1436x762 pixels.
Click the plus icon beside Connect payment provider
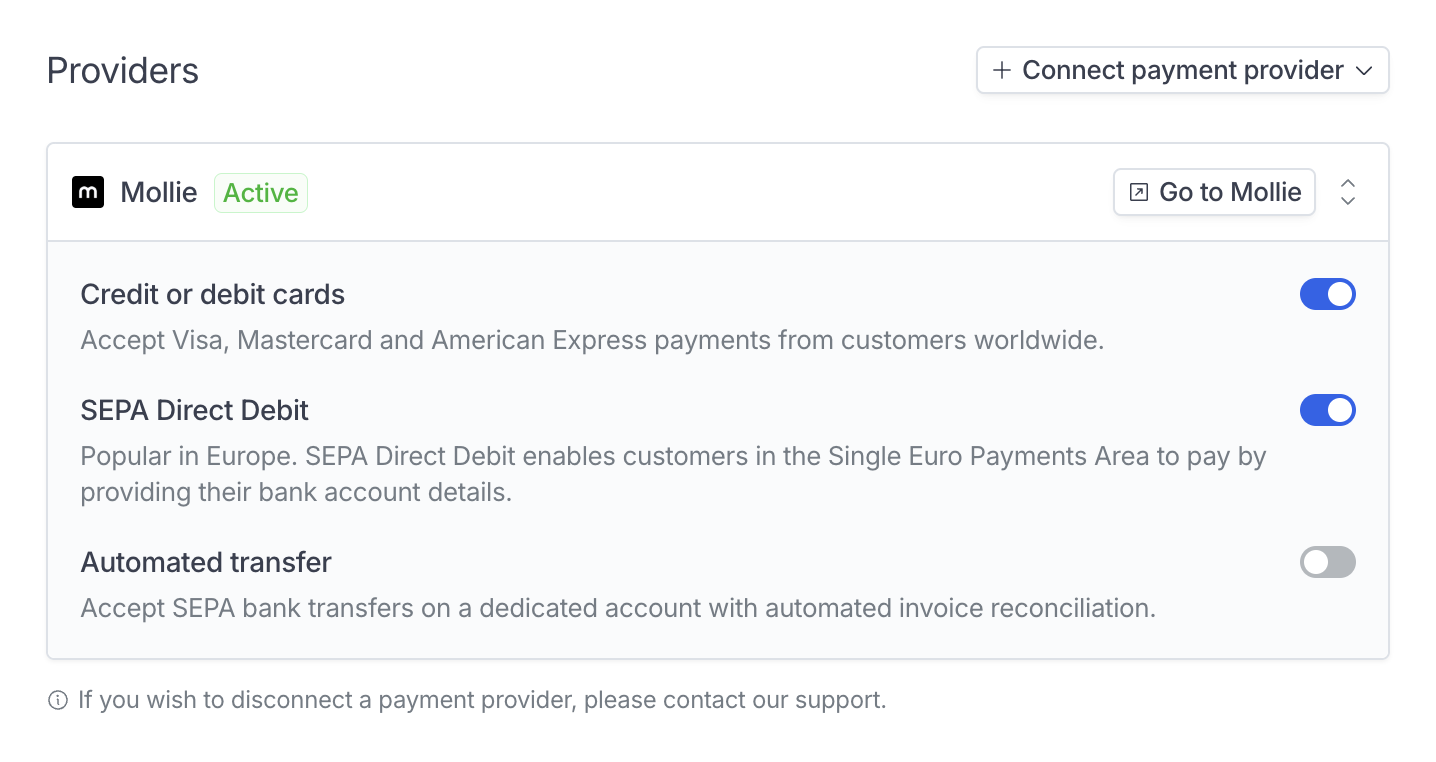coord(1001,70)
